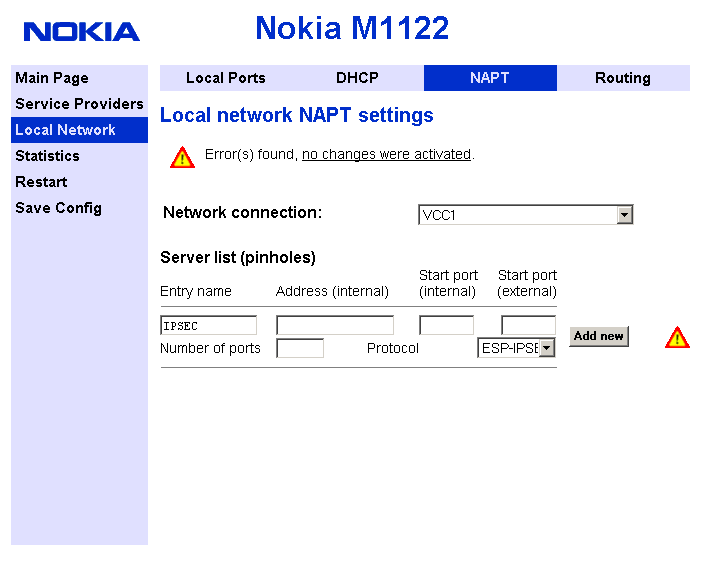Click the 'Server list (pinholes)' heading

[238, 257]
